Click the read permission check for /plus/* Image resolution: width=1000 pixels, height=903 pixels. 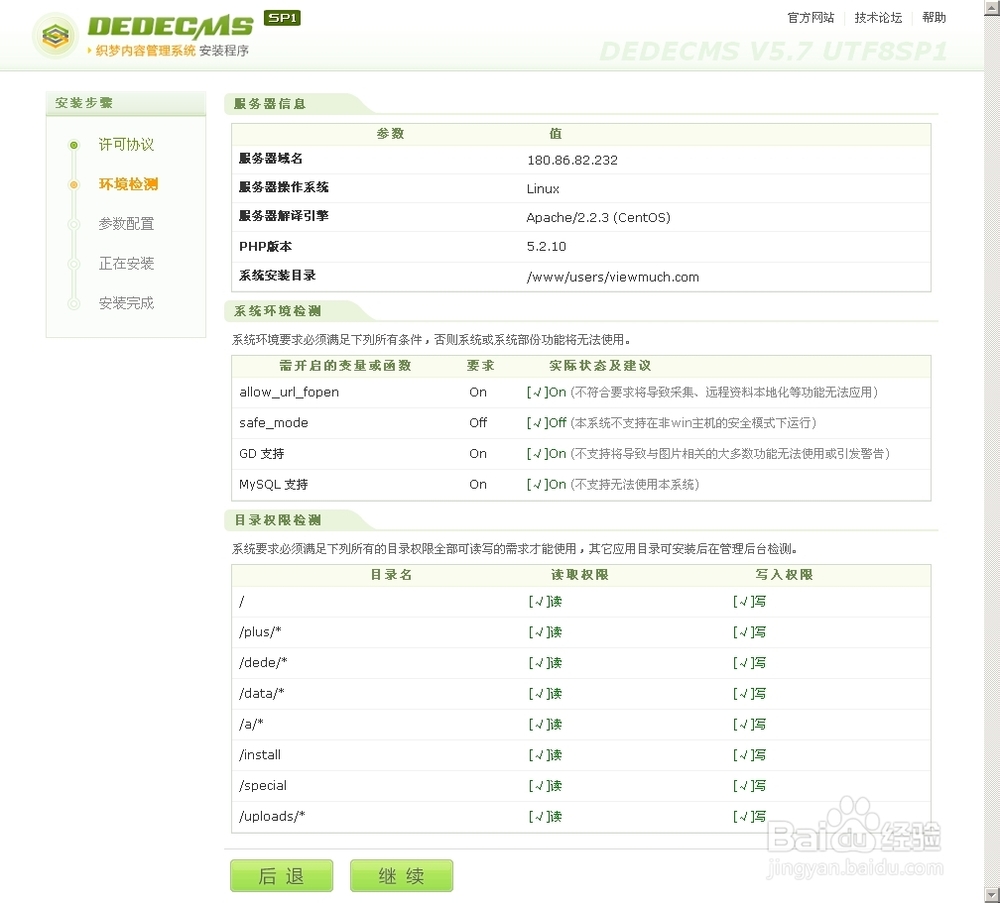pos(545,632)
